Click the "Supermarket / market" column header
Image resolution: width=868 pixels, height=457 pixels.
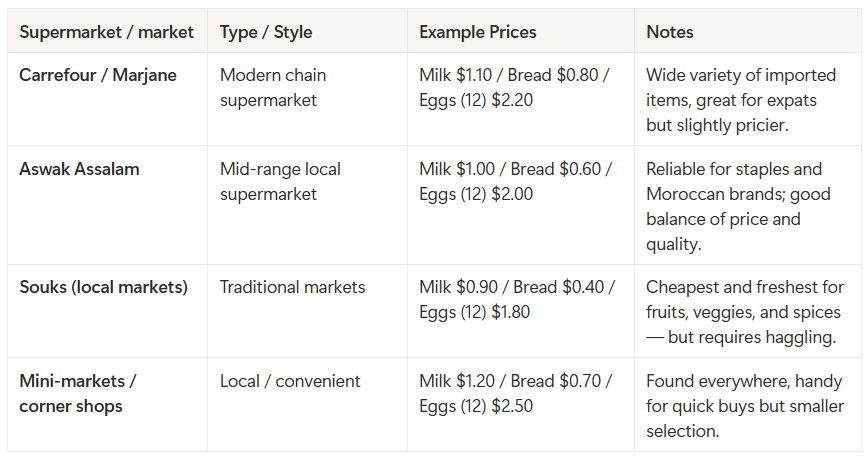(x=106, y=32)
